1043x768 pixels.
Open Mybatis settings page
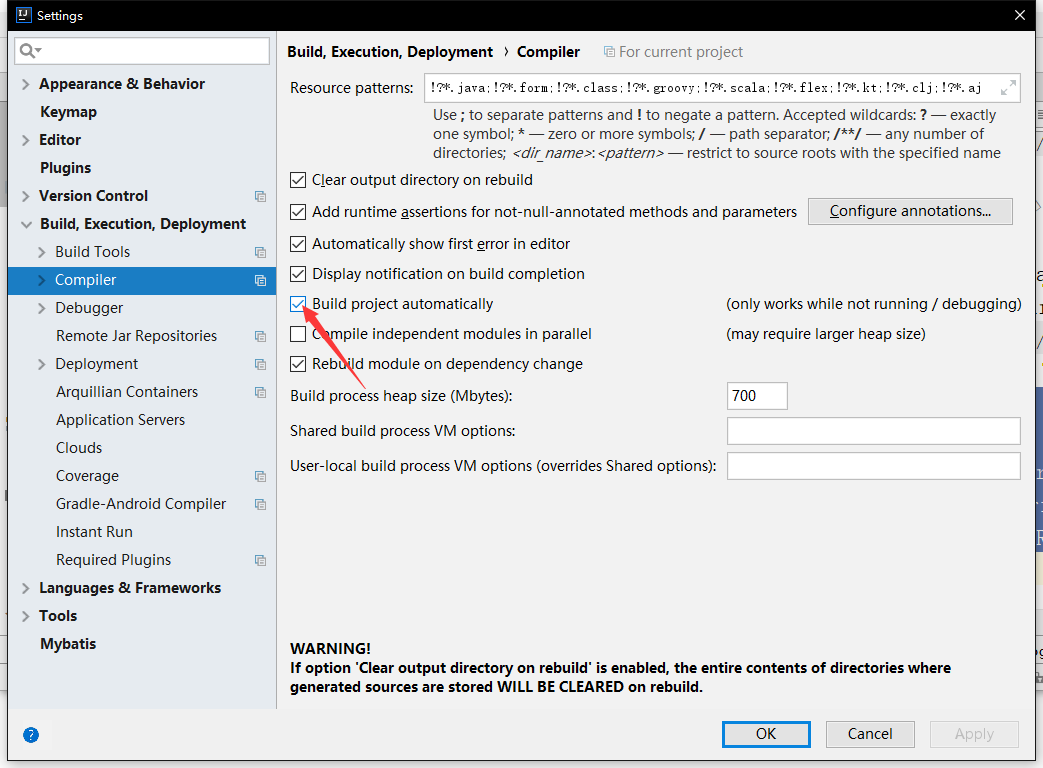[x=68, y=644]
